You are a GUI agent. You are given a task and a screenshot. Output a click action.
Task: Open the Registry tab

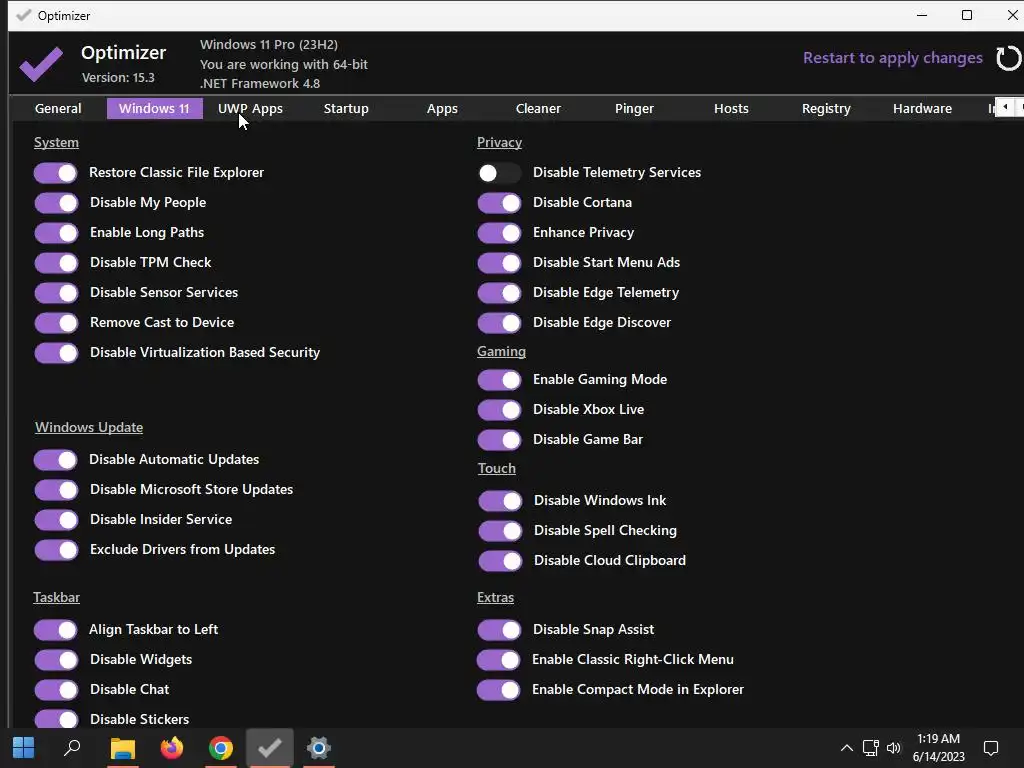click(826, 108)
